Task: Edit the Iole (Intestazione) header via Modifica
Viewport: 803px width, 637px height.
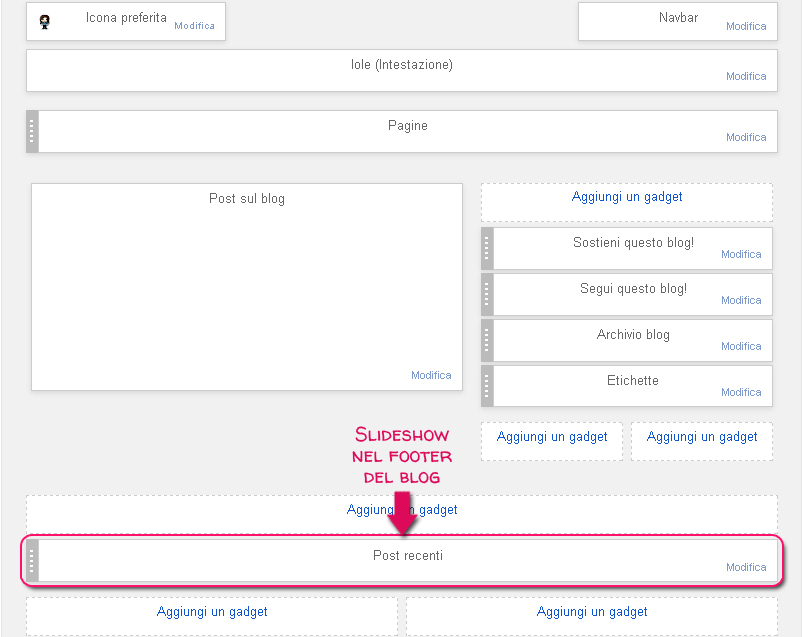Action: 746,77
